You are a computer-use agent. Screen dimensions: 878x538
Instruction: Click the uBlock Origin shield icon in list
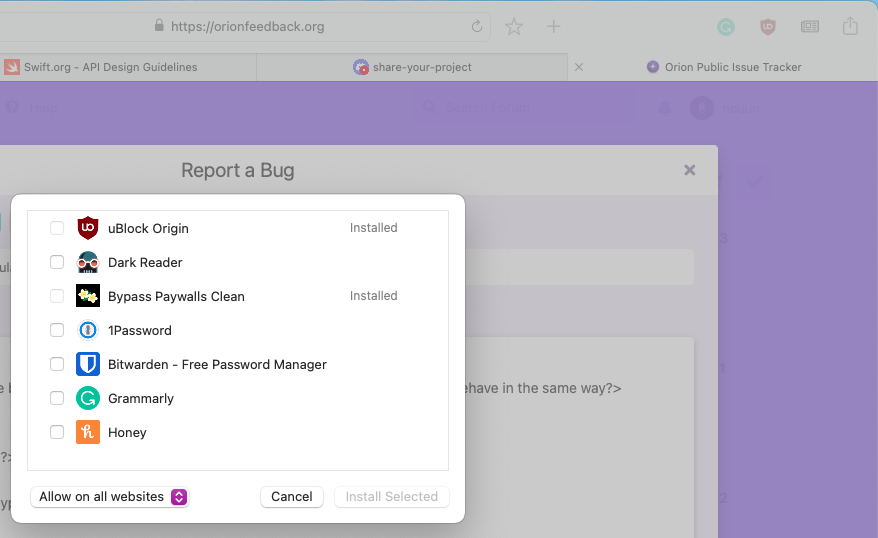[88, 228]
